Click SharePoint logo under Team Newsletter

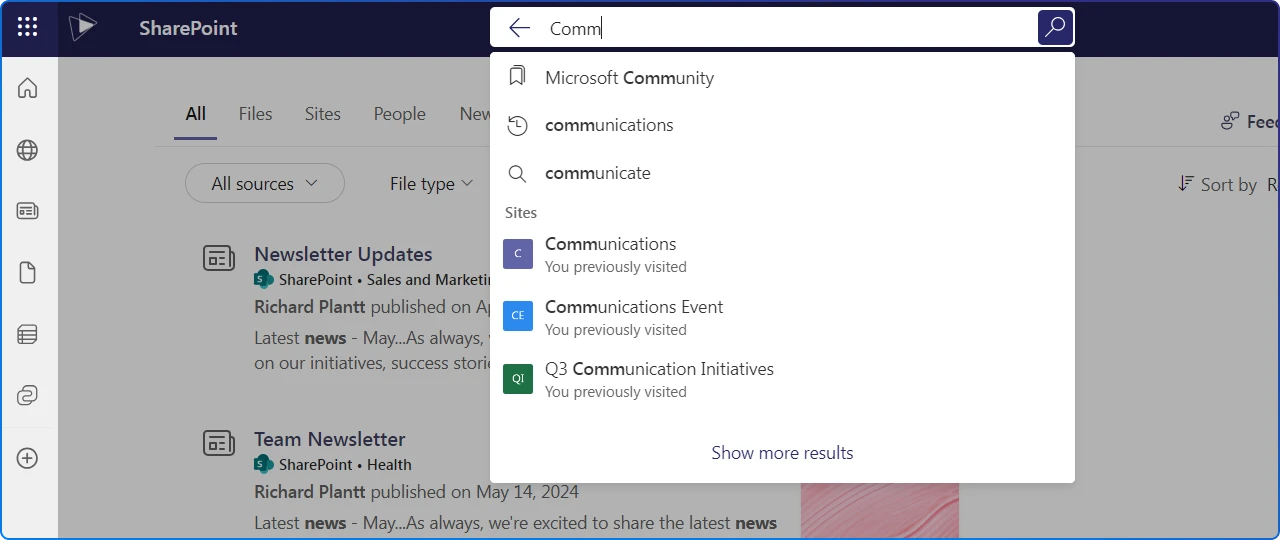tap(264, 464)
